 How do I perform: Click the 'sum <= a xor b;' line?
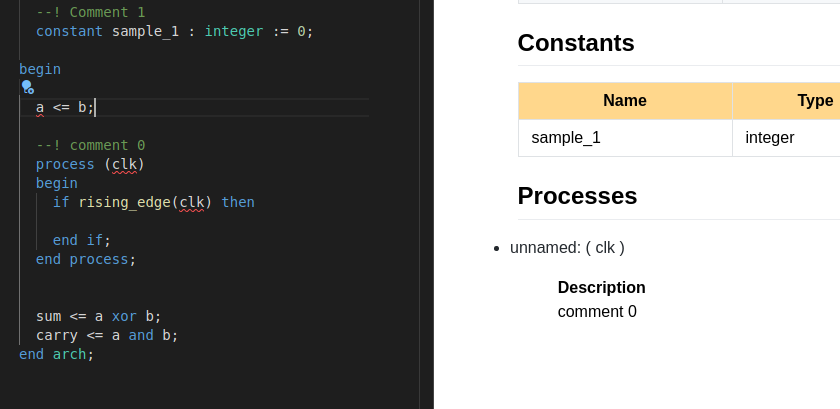click(x=98, y=316)
